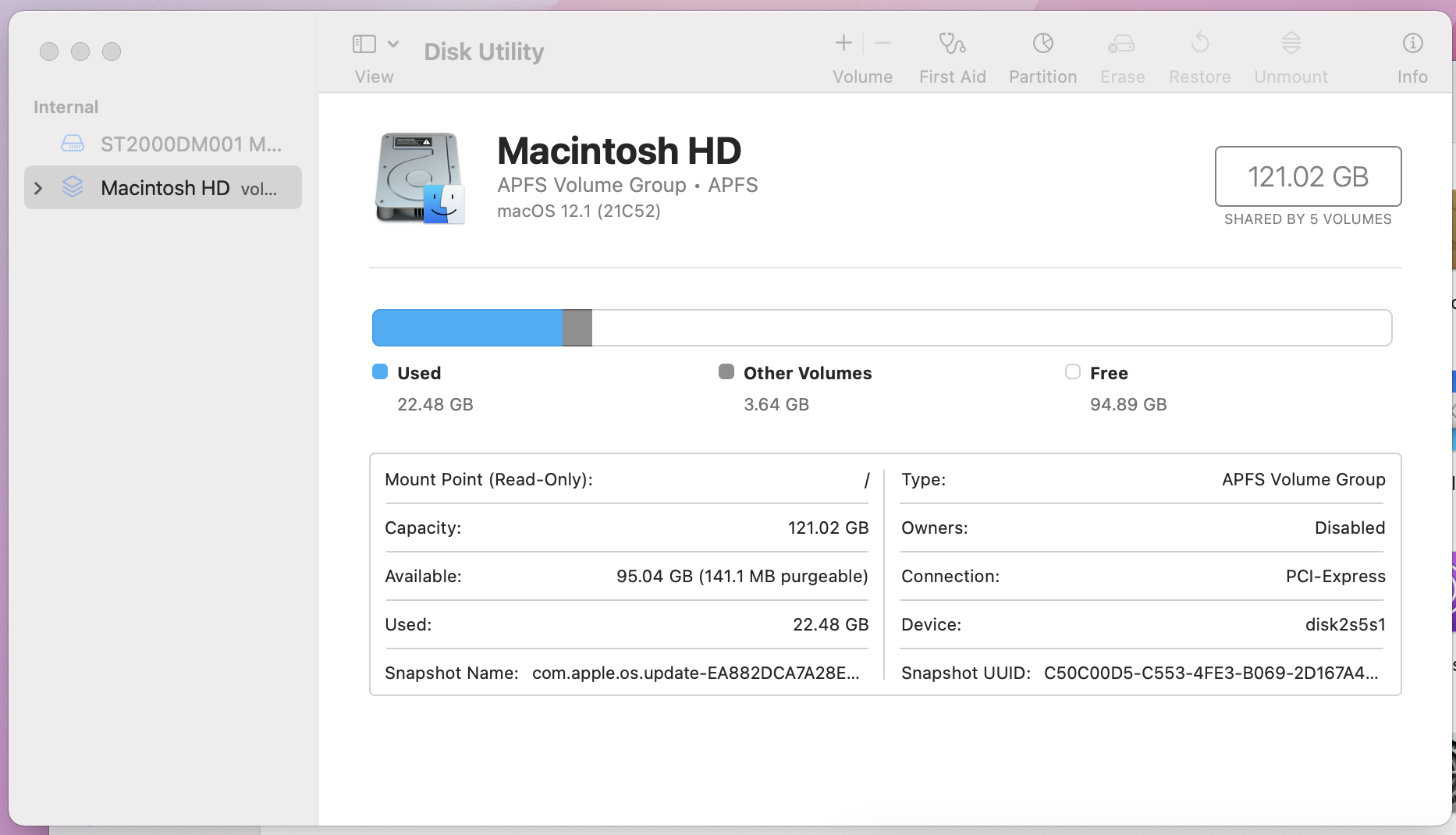Click the 22.48 GB value under Used legend

tap(435, 404)
